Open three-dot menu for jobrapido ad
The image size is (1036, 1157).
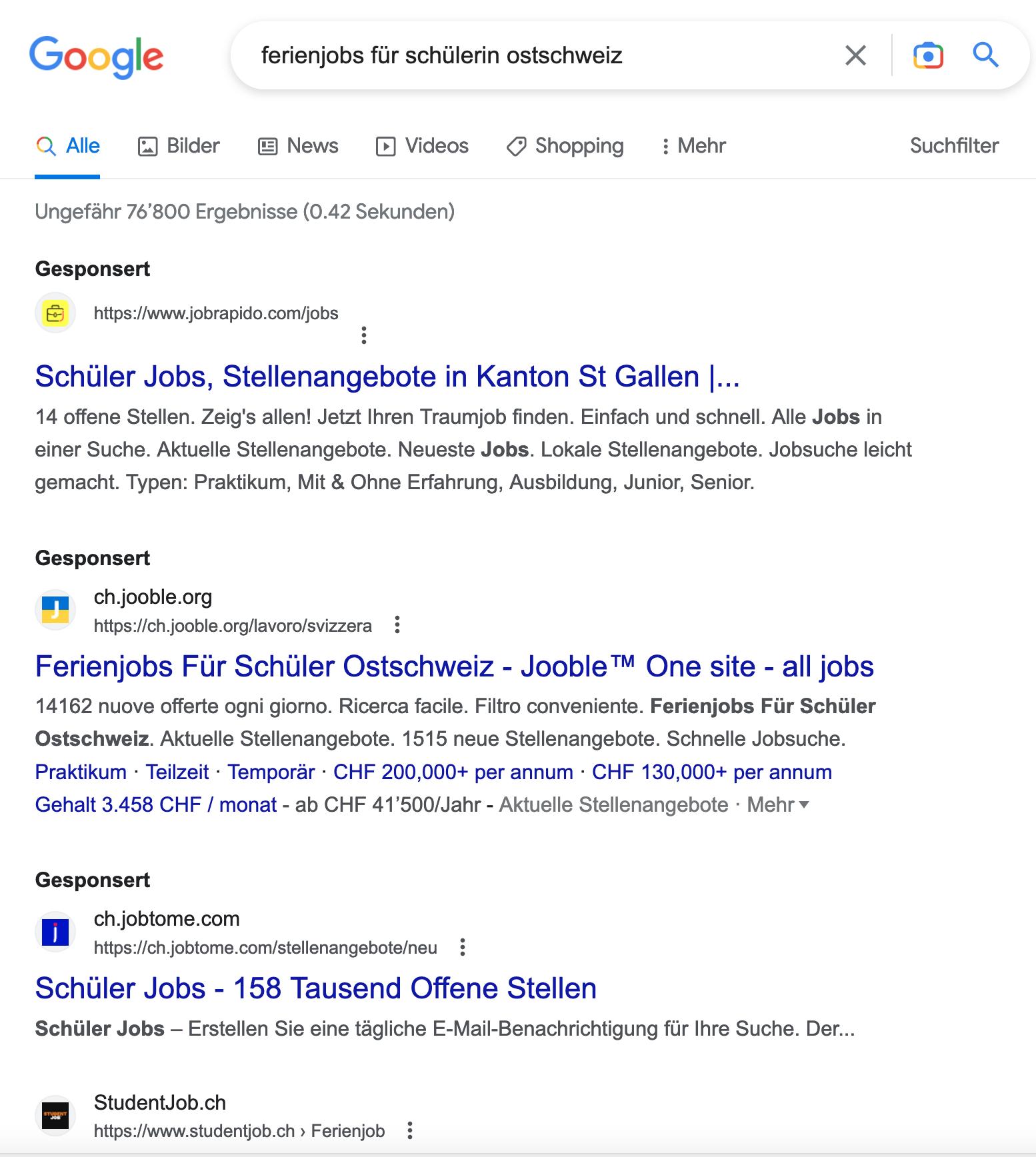(364, 335)
